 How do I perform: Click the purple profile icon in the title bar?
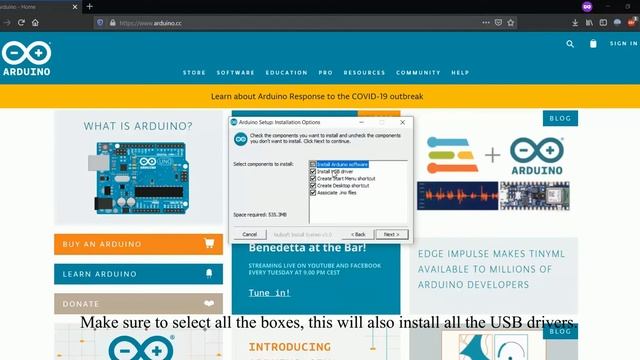[587, 7]
